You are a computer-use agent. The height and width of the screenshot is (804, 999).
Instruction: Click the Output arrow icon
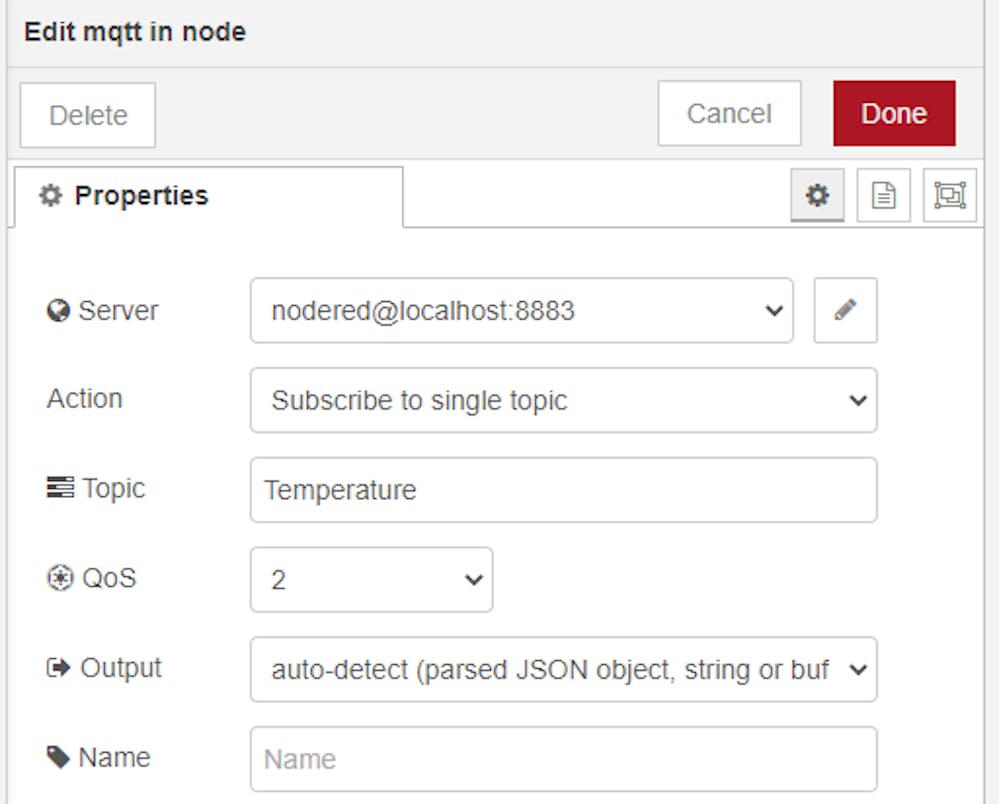click(59, 668)
